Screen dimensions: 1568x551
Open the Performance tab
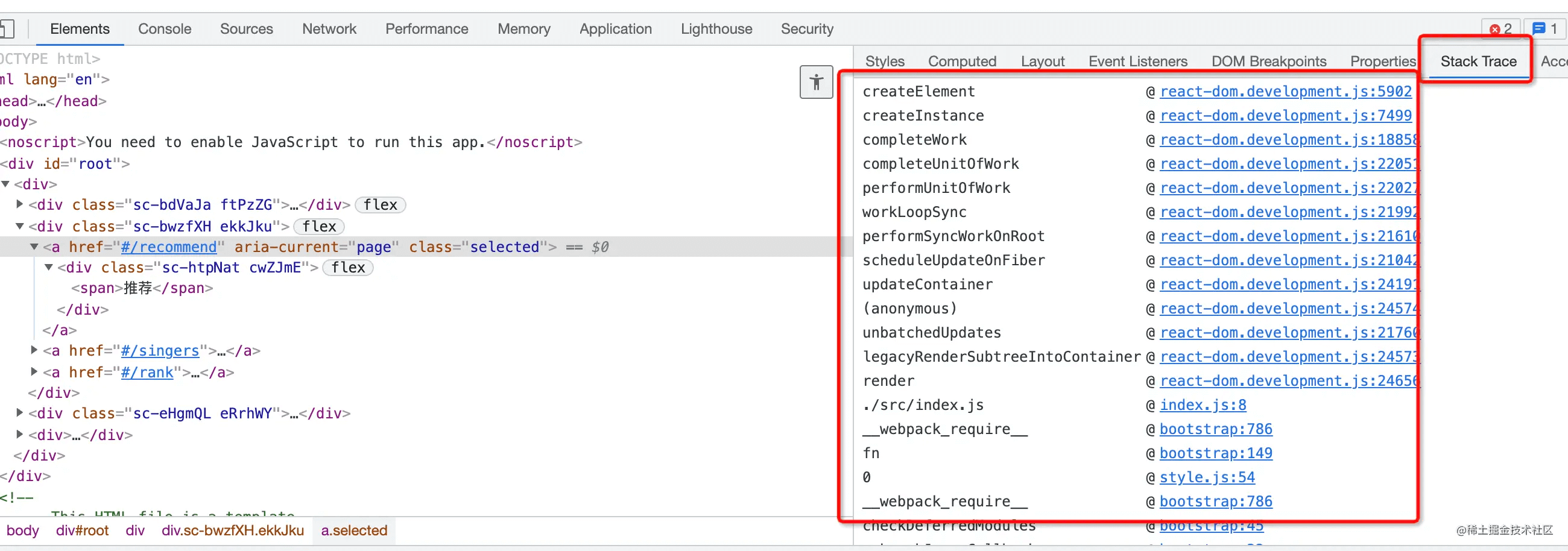pyautogui.click(x=427, y=28)
